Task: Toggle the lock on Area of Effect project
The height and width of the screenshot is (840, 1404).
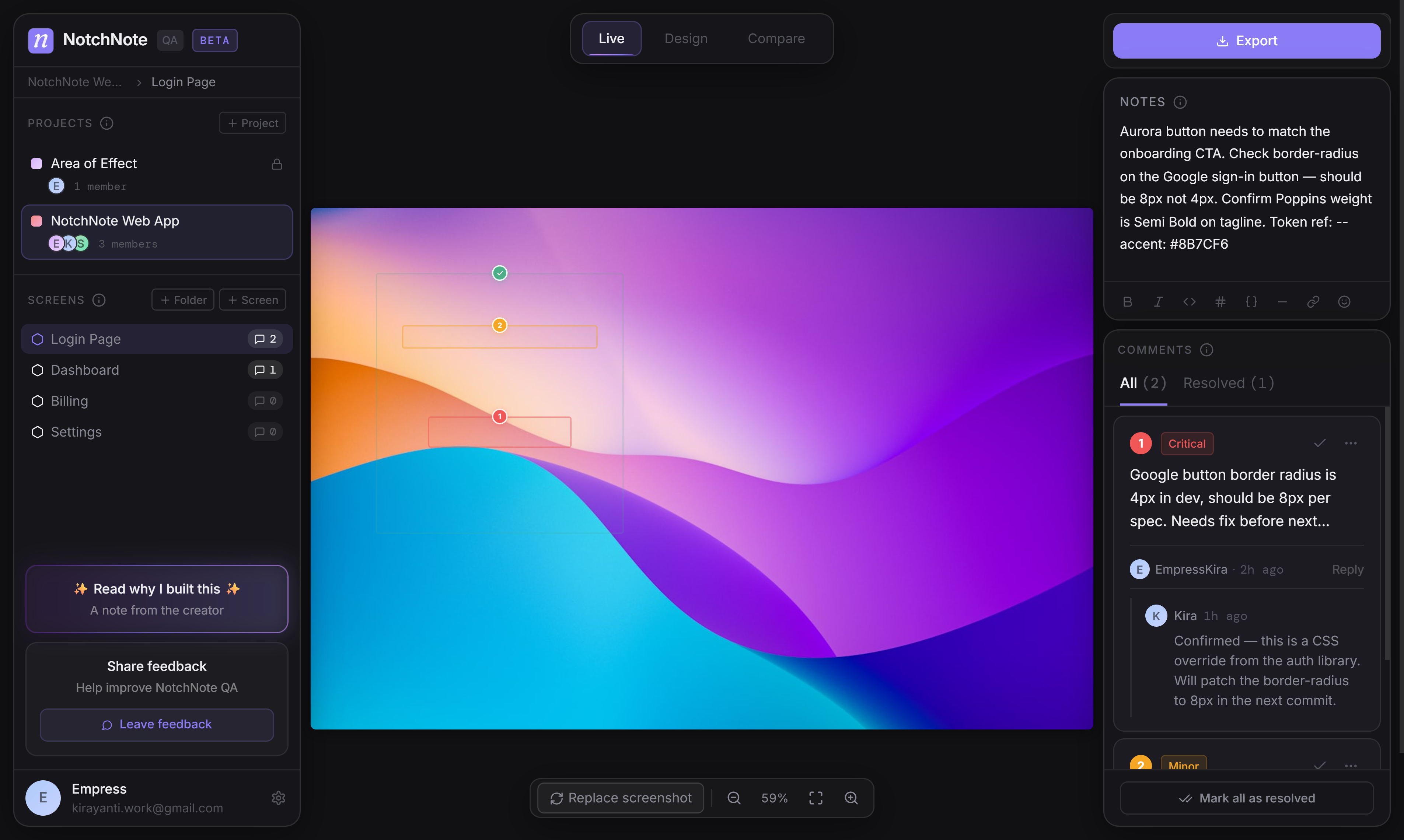Action: [x=277, y=164]
